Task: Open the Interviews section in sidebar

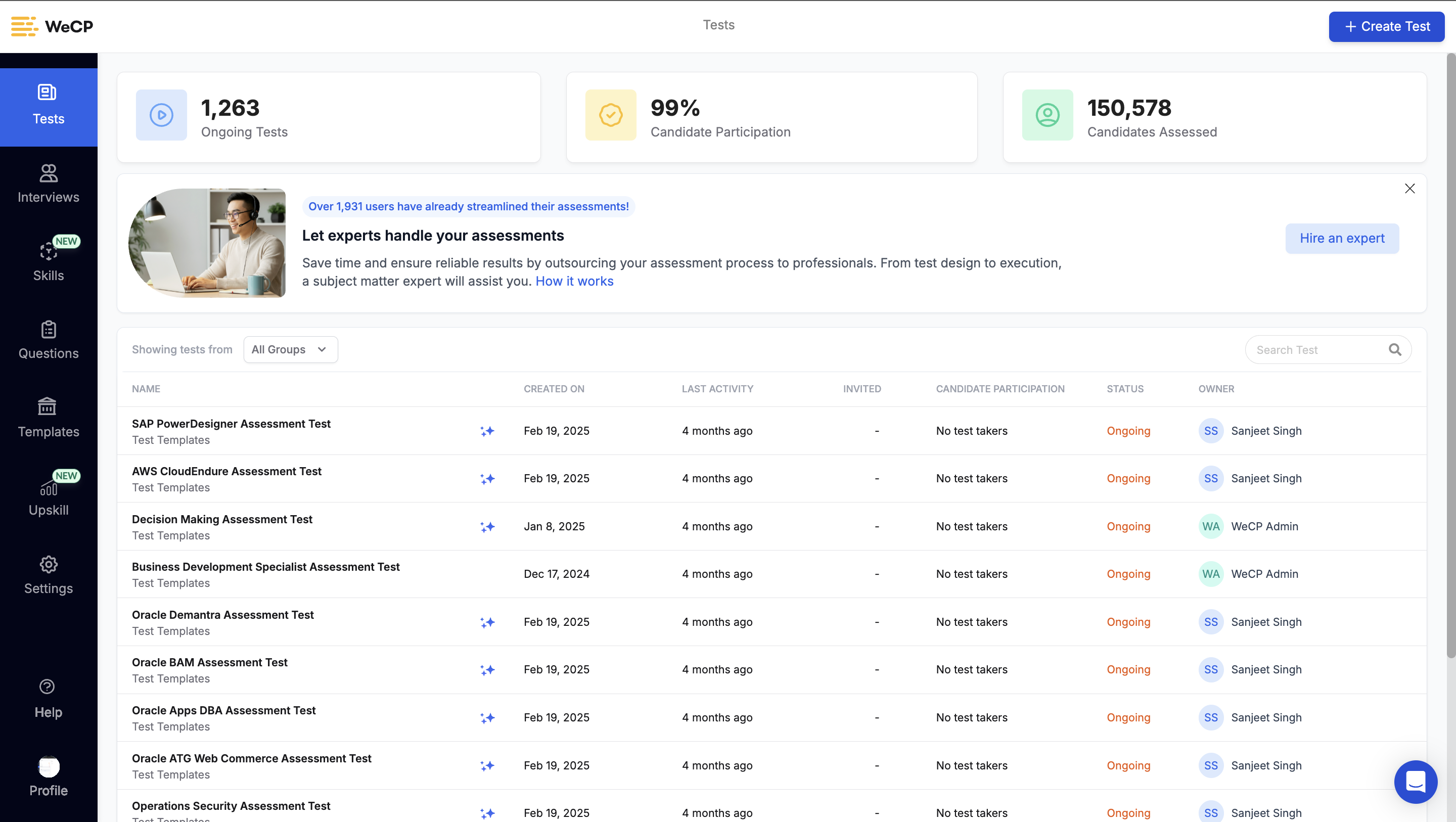Action: tap(48, 184)
